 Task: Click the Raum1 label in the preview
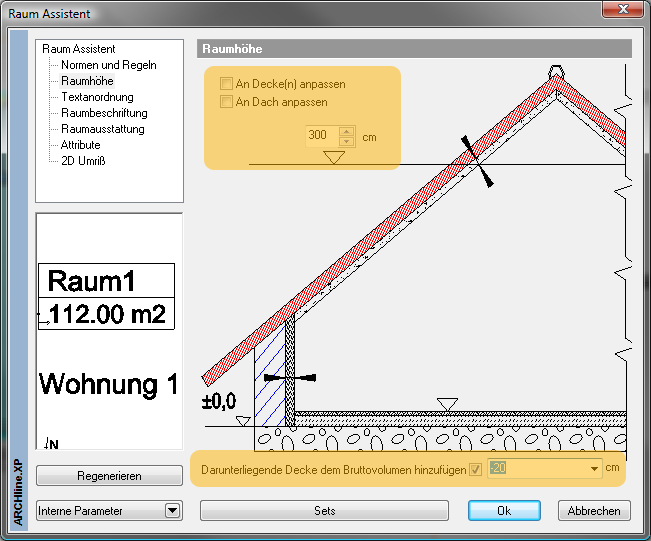click(91, 281)
